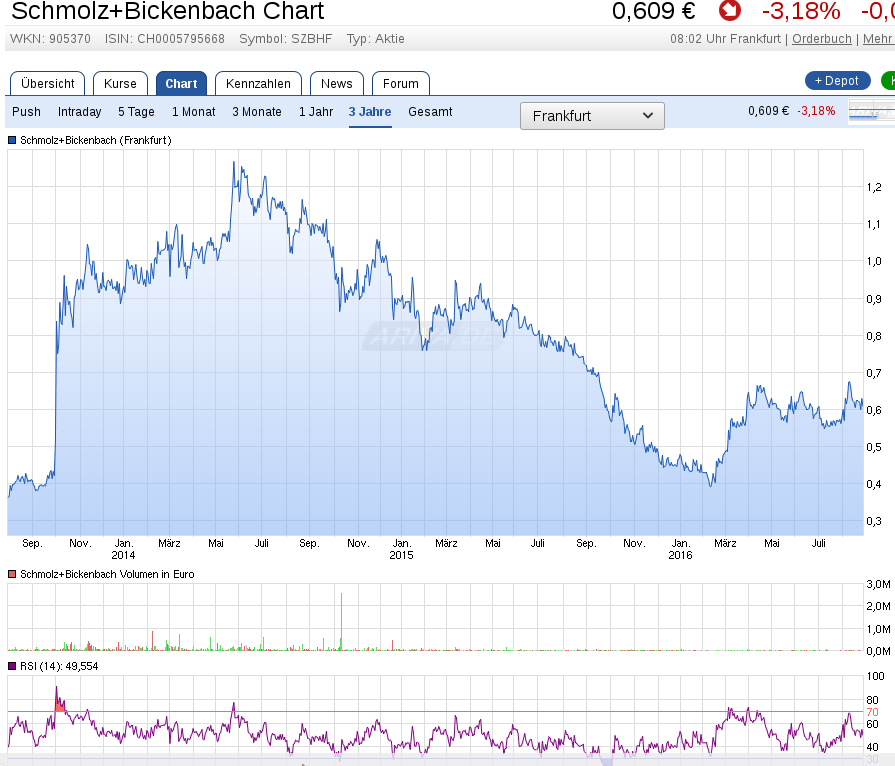Click the red volume legend square

coord(13,574)
